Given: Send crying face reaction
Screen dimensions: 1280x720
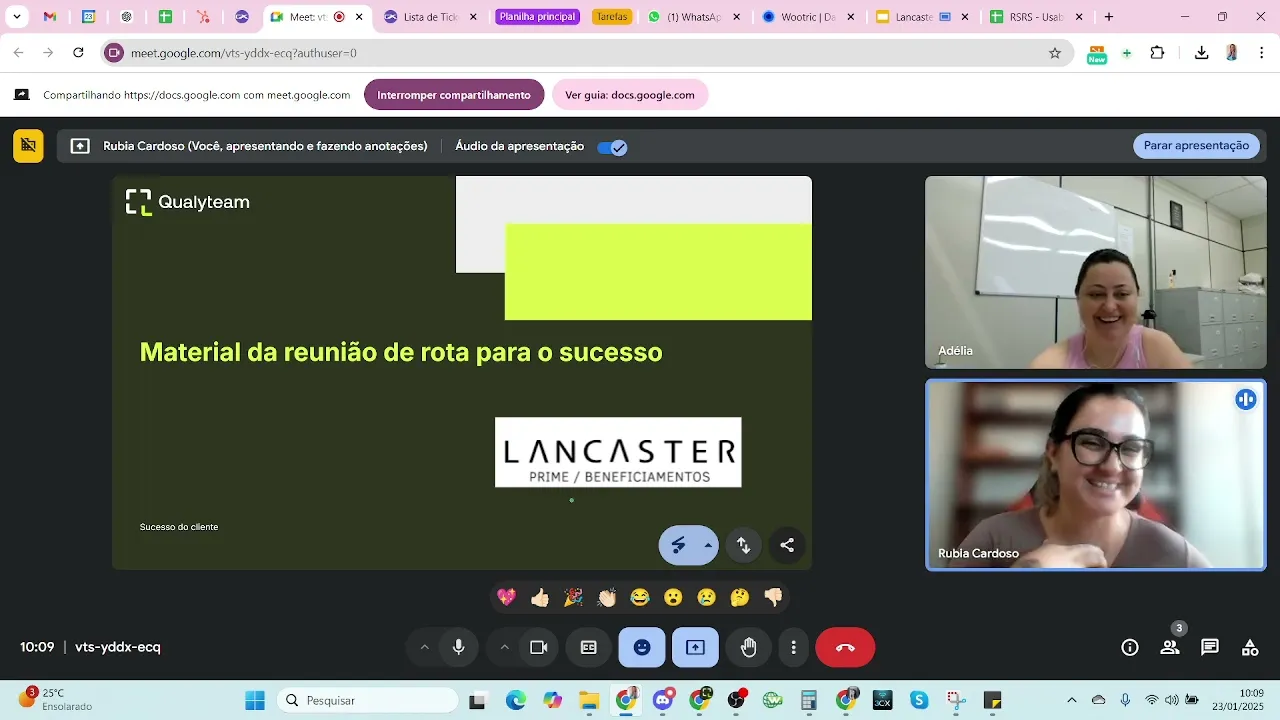Looking at the screenshot, I should [x=707, y=597].
